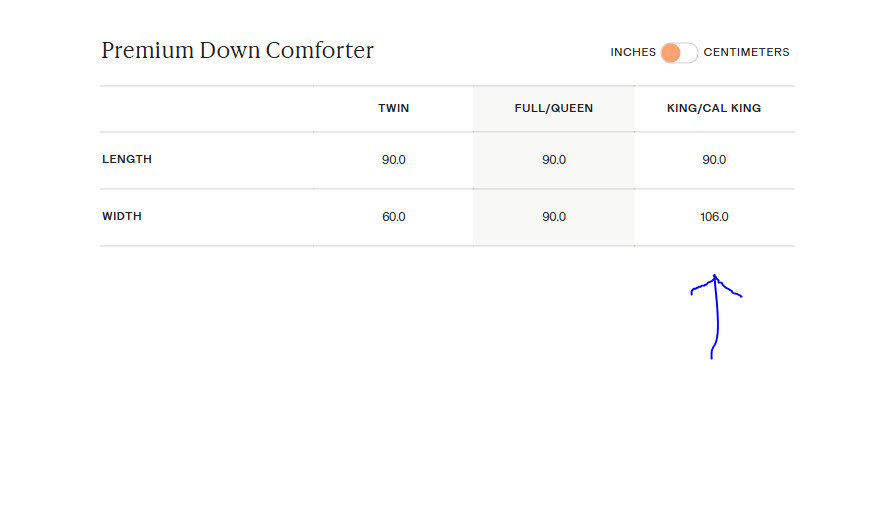
Task: Select the KING/CAL KING column header
Action: tap(714, 109)
